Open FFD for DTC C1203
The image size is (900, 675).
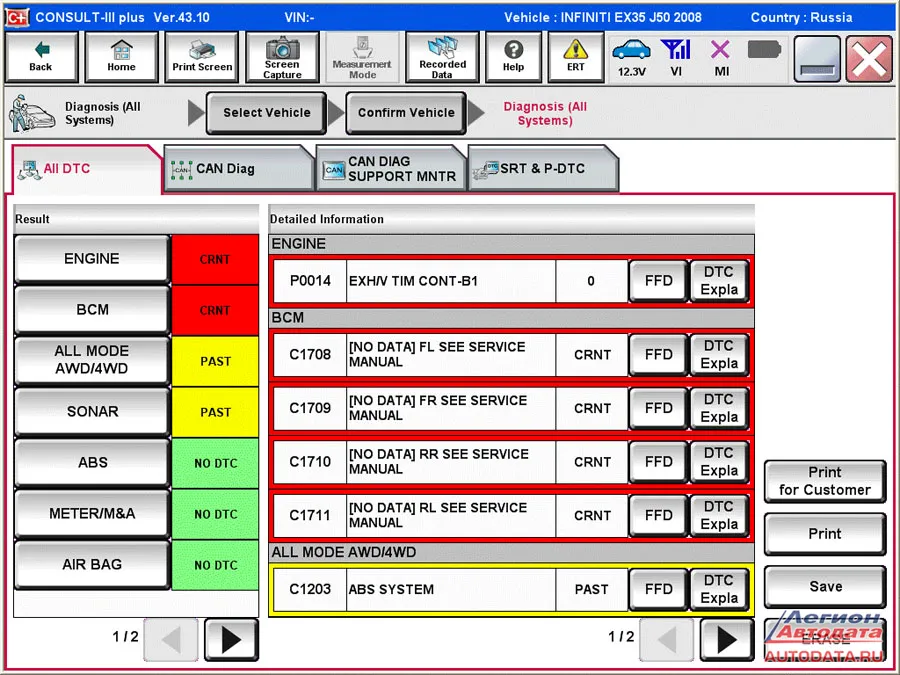[x=658, y=589]
